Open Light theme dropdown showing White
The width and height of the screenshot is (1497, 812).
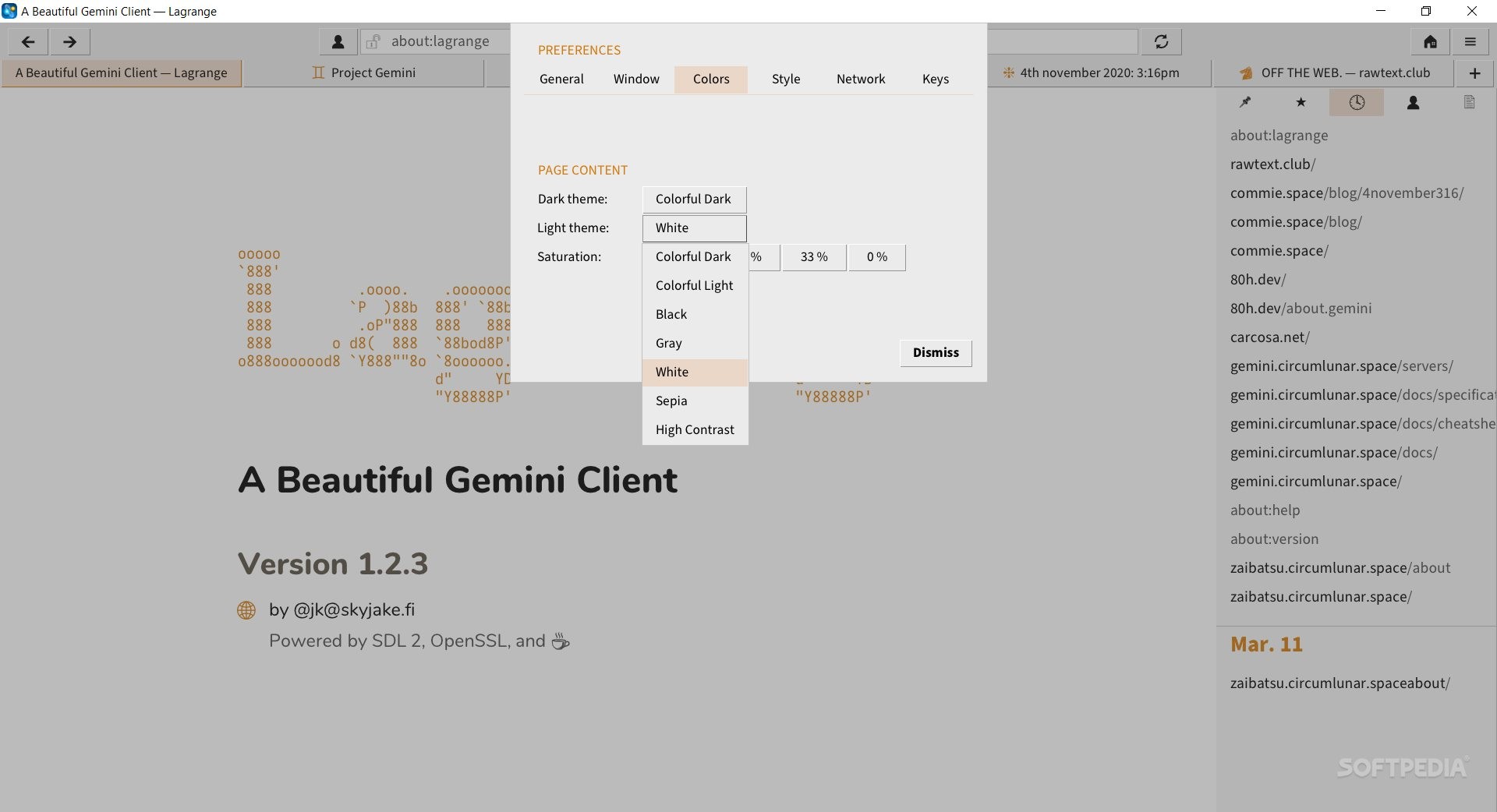click(x=694, y=228)
